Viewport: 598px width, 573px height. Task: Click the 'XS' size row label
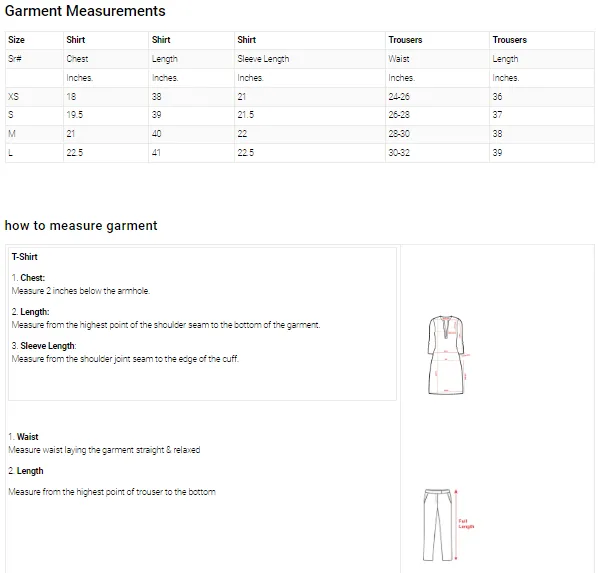point(13,97)
